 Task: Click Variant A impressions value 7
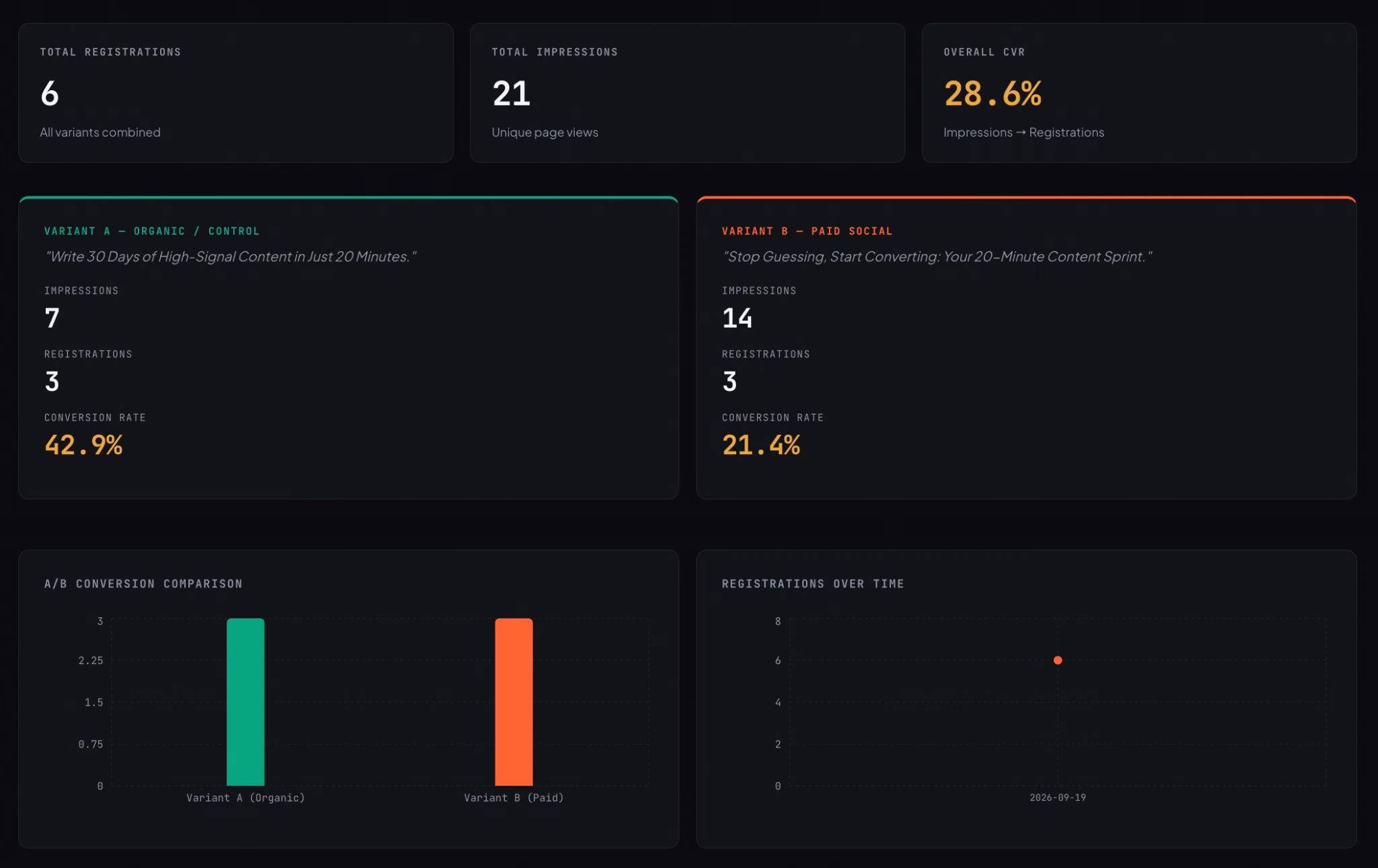(52, 318)
